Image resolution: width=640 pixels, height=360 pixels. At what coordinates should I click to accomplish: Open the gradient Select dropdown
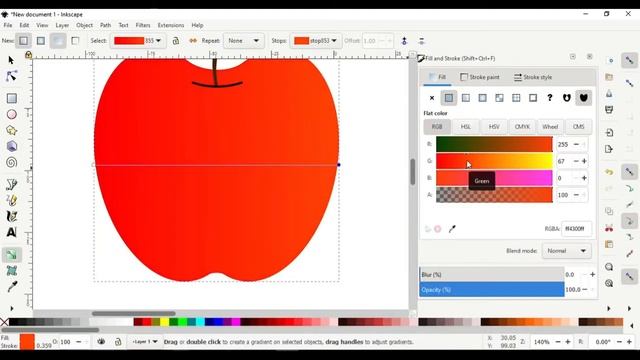click(x=138, y=41)
